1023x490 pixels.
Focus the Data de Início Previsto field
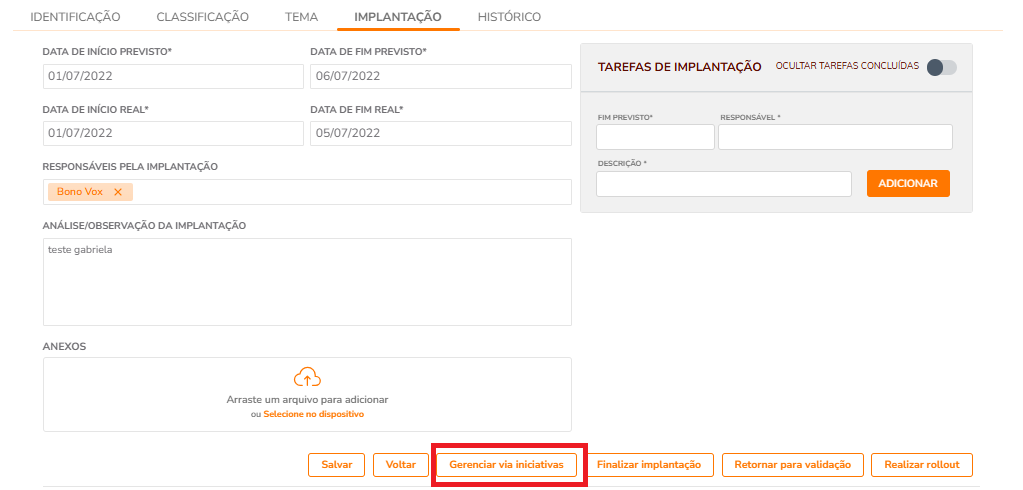[174, 76]
